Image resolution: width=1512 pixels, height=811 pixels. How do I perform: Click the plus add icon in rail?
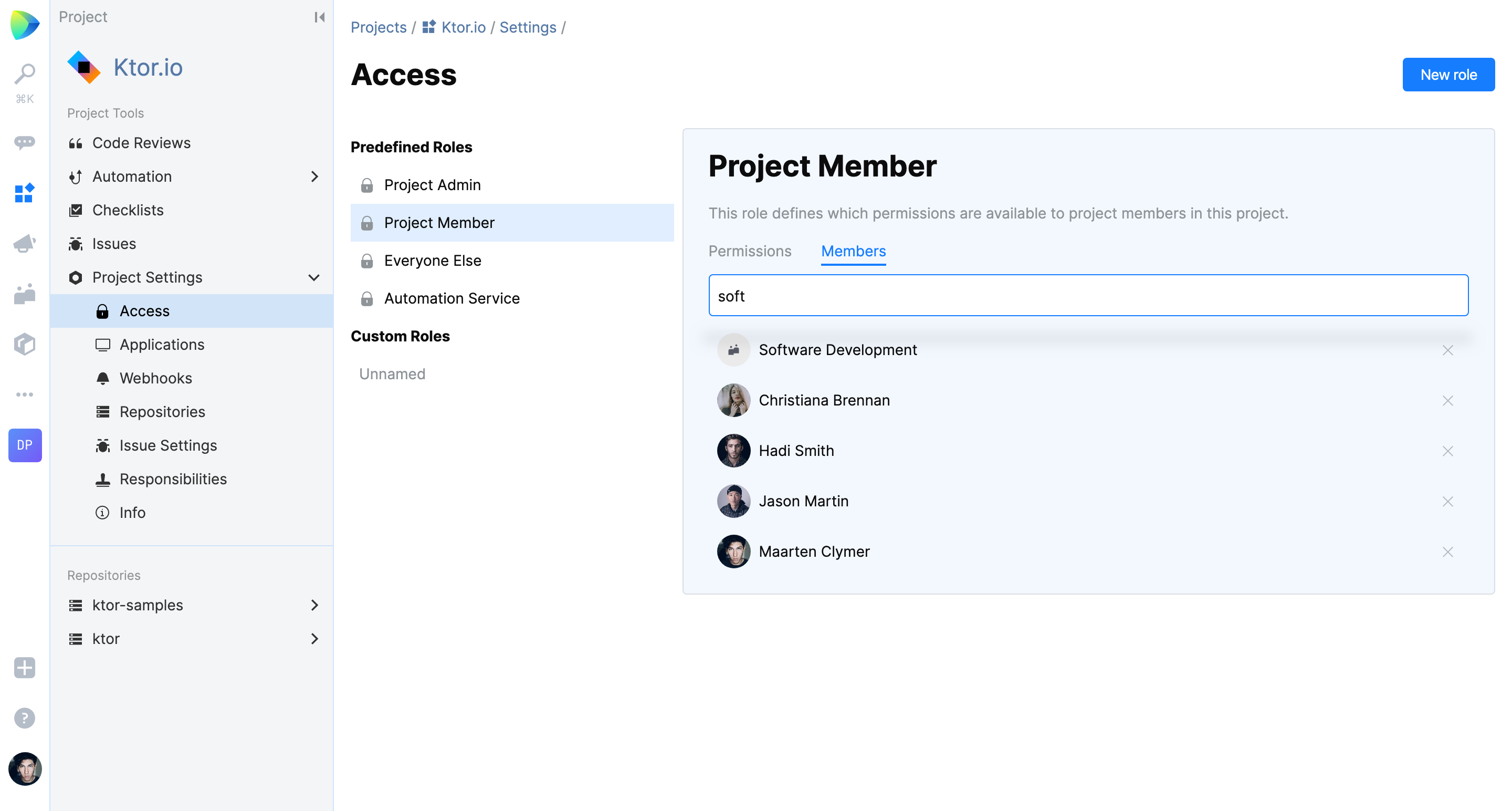coord(25,668)
